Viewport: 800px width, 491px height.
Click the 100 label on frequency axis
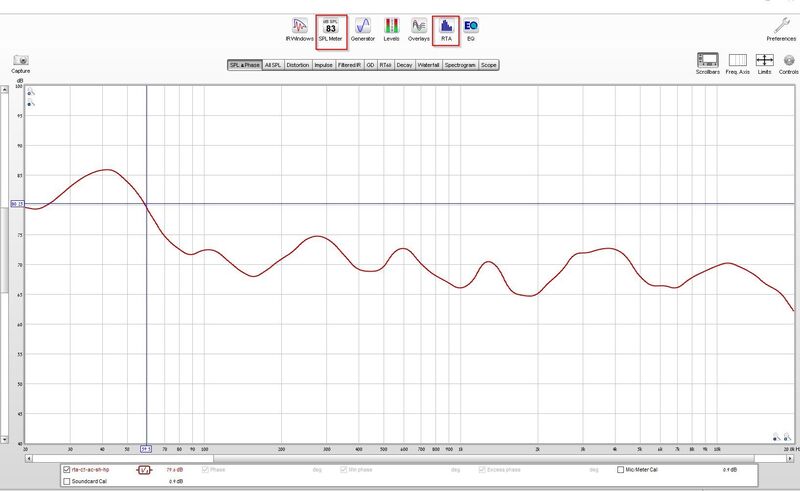point(204,450)
